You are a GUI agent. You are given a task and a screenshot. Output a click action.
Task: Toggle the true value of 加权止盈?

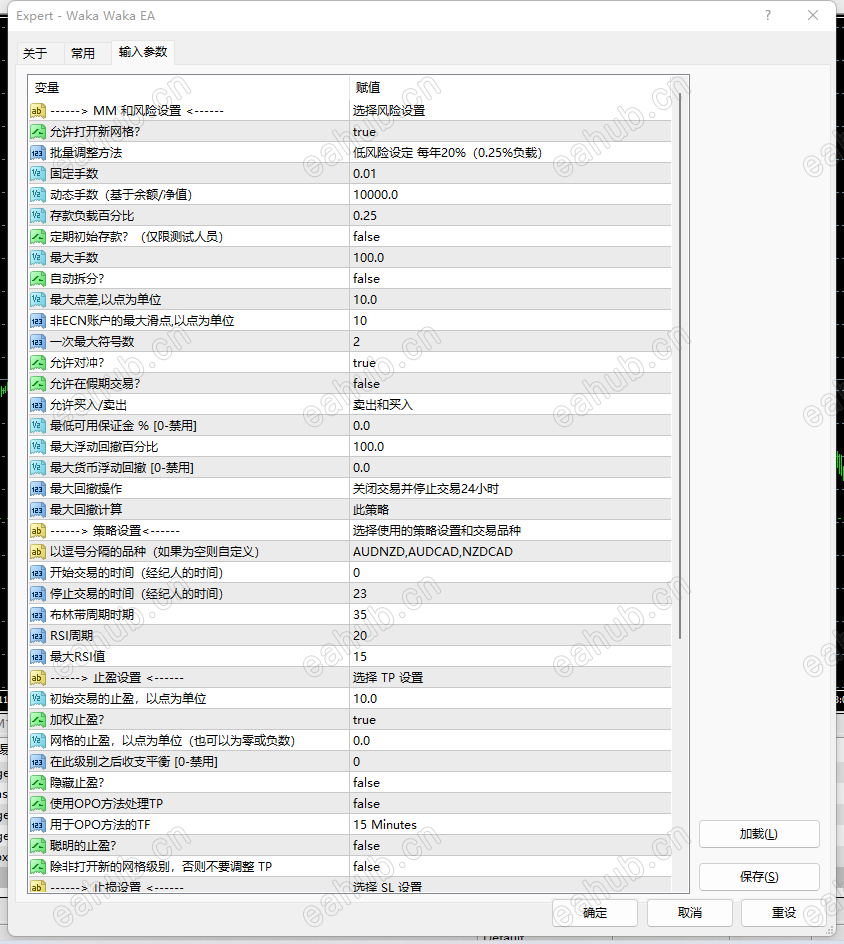point(510,719)
